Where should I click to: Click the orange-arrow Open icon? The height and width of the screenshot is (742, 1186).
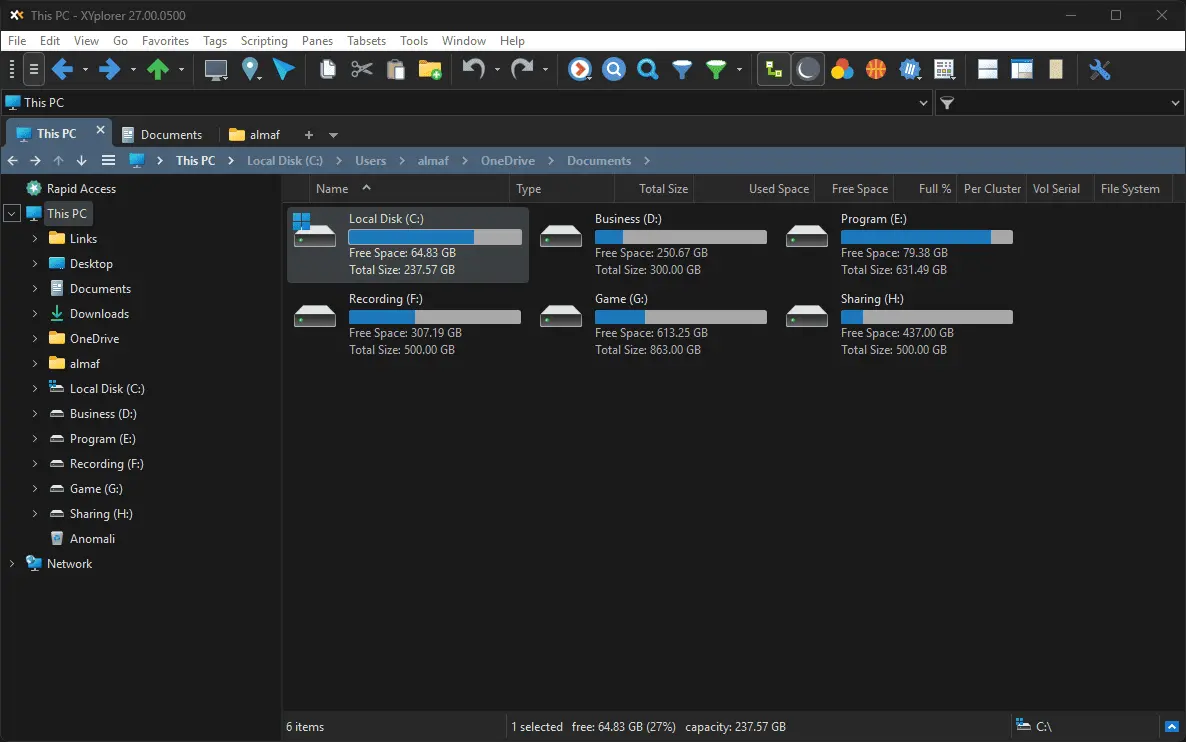click(x=580, y=70)
